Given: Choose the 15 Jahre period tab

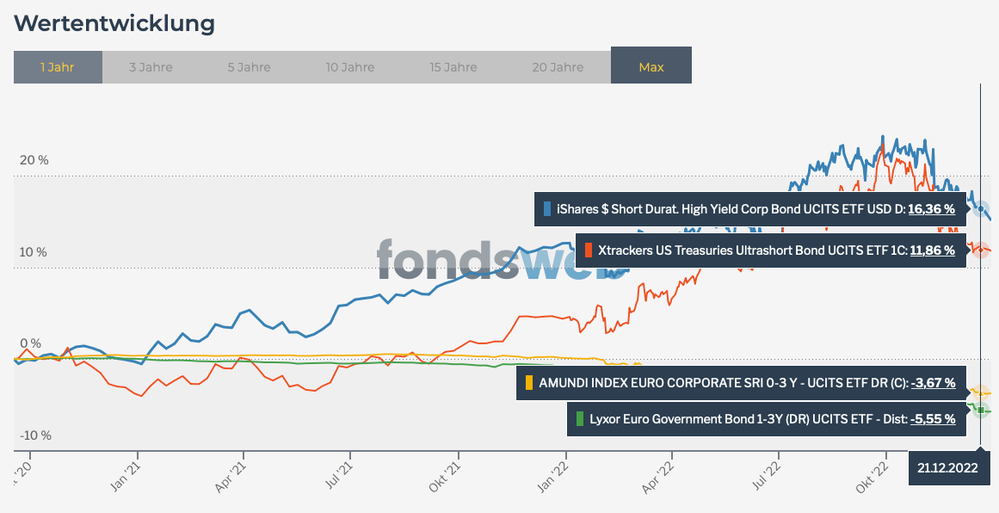Looking at the screenshot, I should point(453,67).
